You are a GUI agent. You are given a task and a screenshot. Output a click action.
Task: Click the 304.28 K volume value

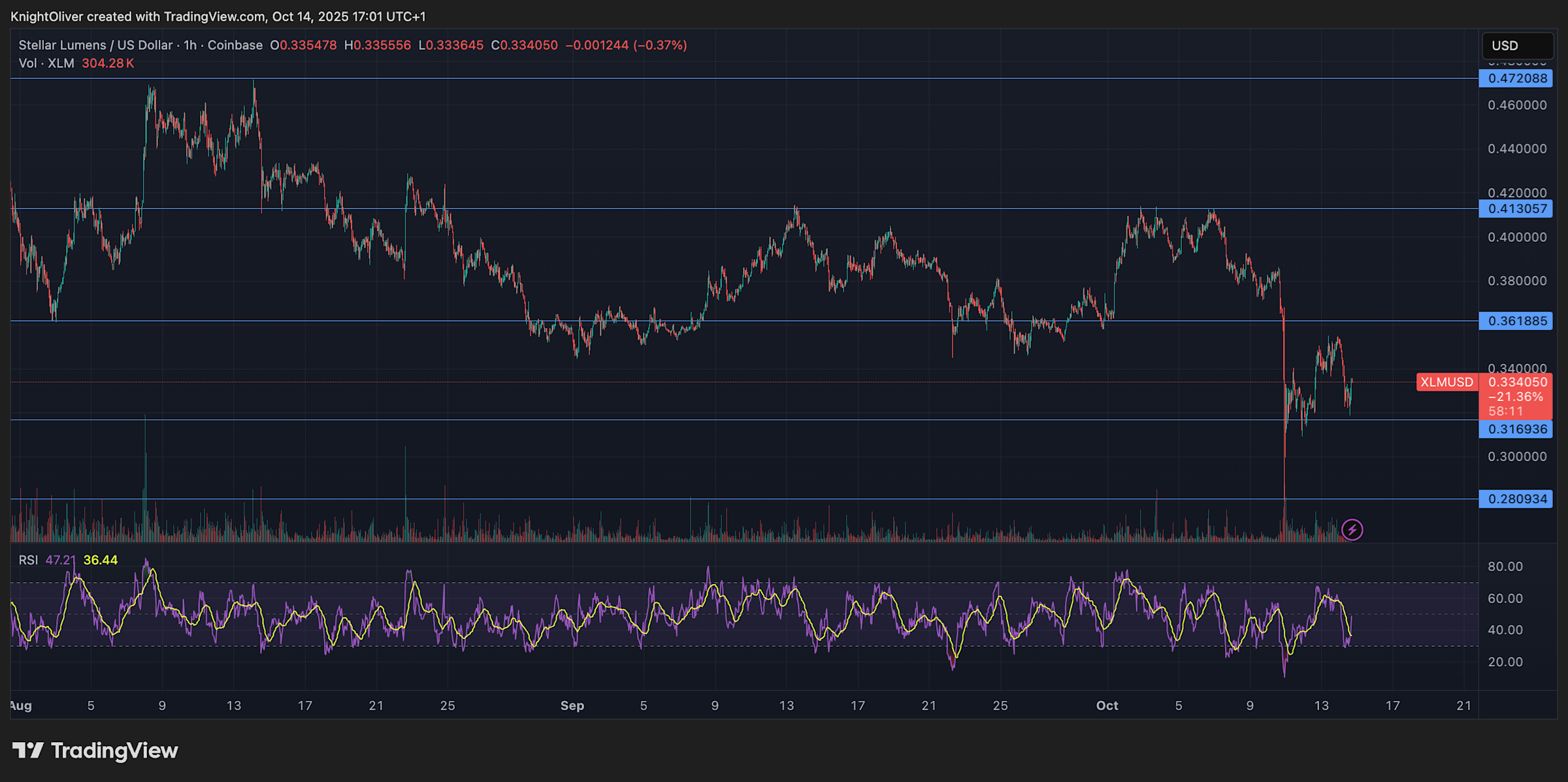point(107,63)
